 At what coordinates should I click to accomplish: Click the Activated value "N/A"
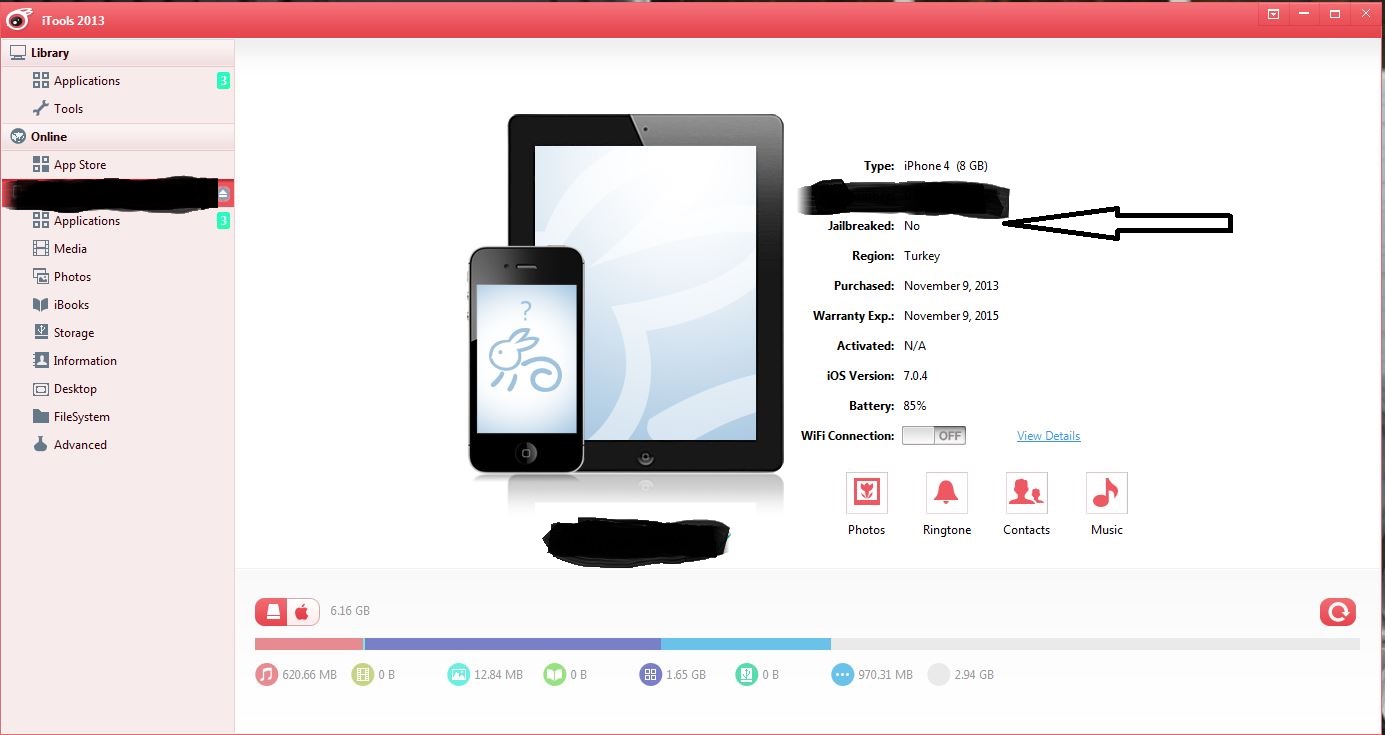(x=914, y=346)
